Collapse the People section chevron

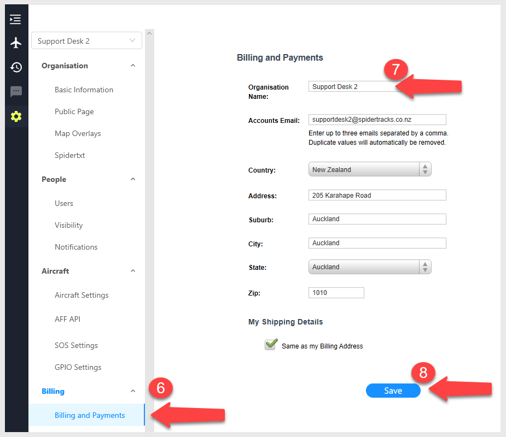[x=133, y=179]
